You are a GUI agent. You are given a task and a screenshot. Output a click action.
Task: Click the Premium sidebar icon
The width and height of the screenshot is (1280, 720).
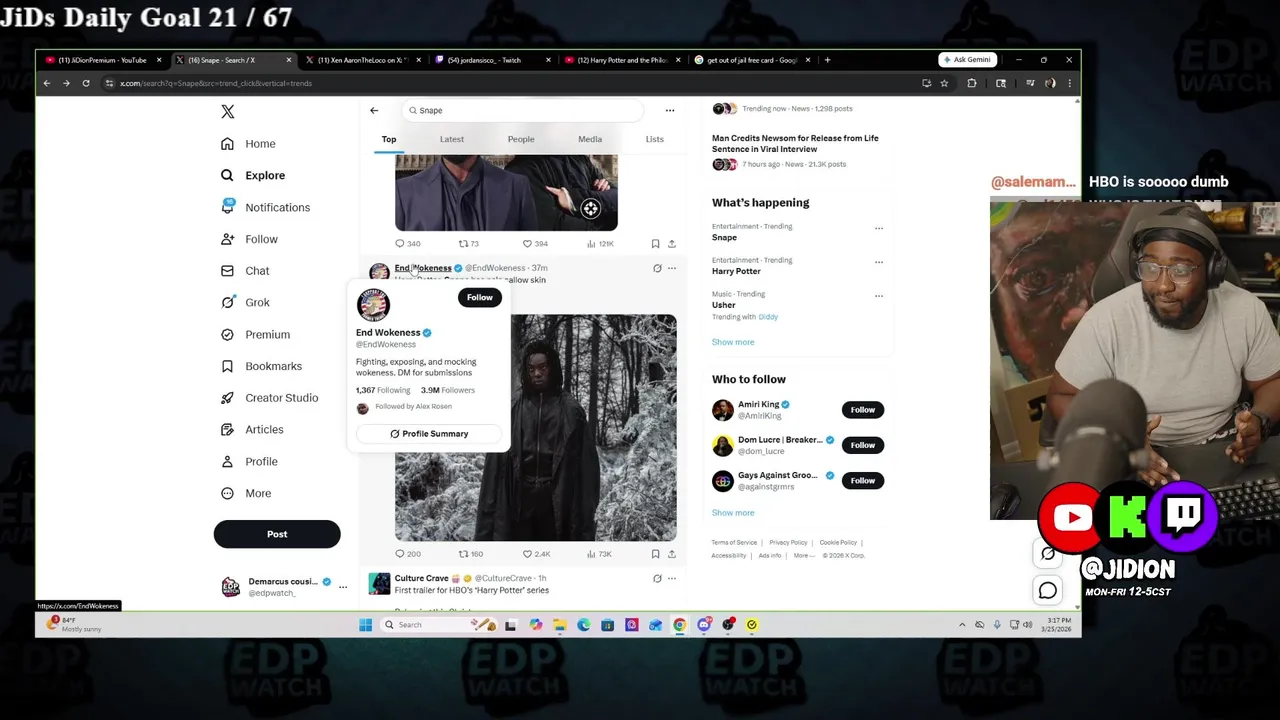pos(227,334)
